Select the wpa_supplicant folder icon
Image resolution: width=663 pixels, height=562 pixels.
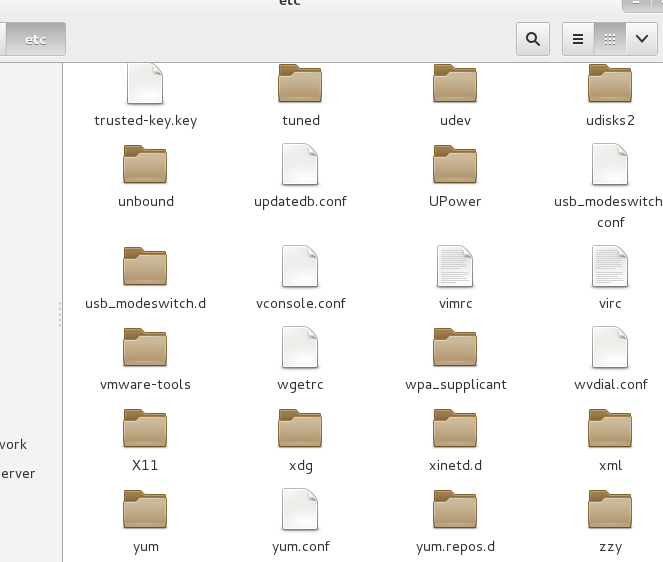pos(455,347)
